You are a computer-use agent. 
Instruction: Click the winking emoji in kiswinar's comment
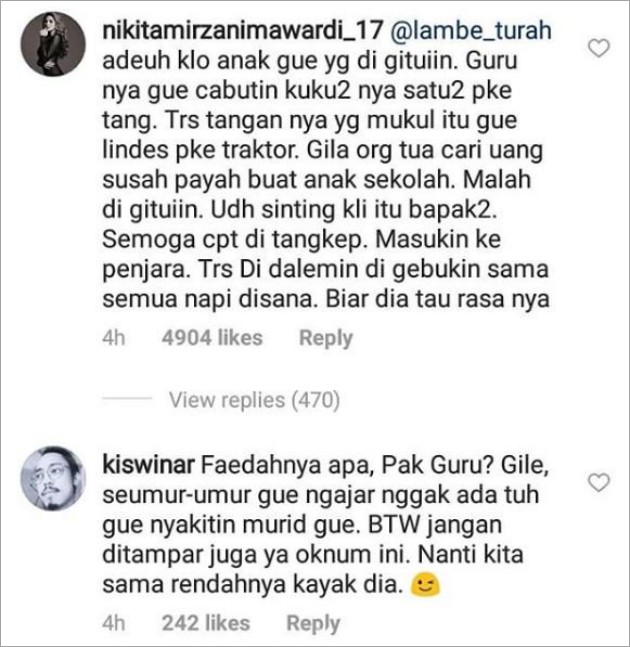click(x=424, y=586)
